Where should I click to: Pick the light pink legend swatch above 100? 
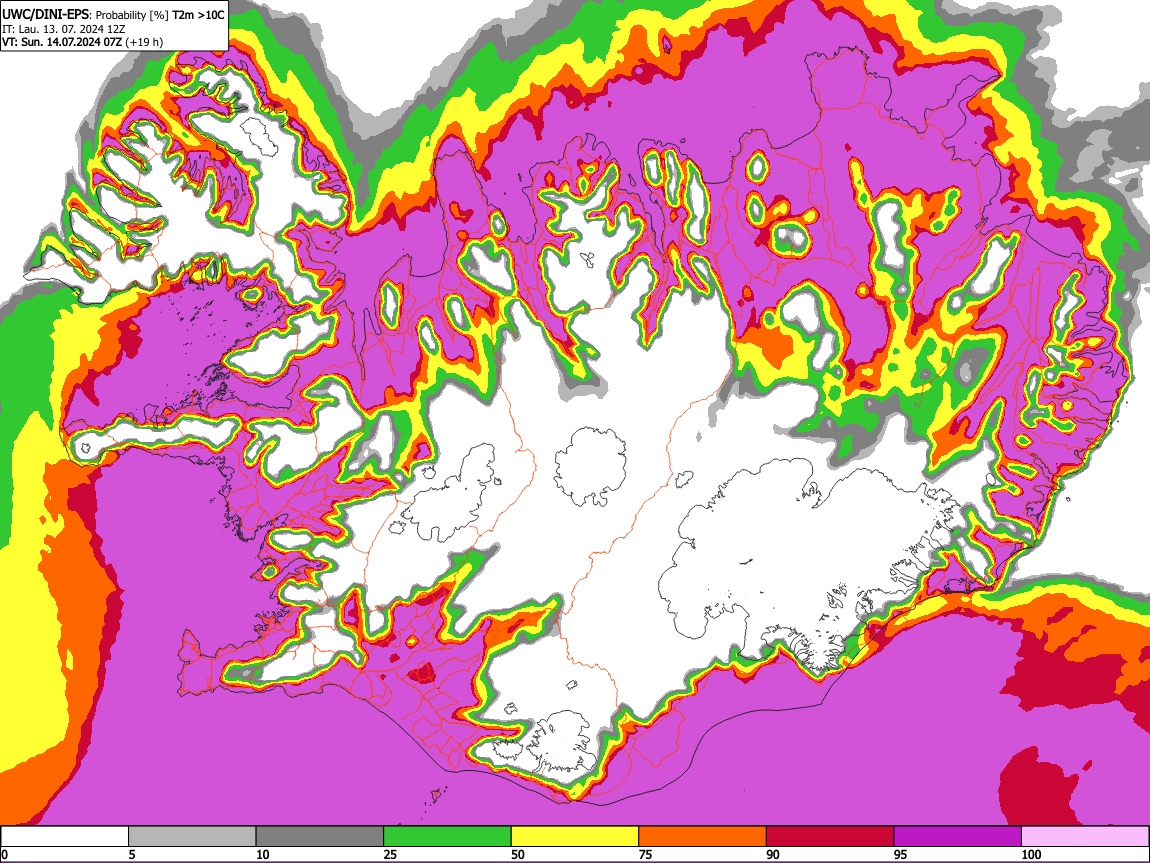point(1085,837)
